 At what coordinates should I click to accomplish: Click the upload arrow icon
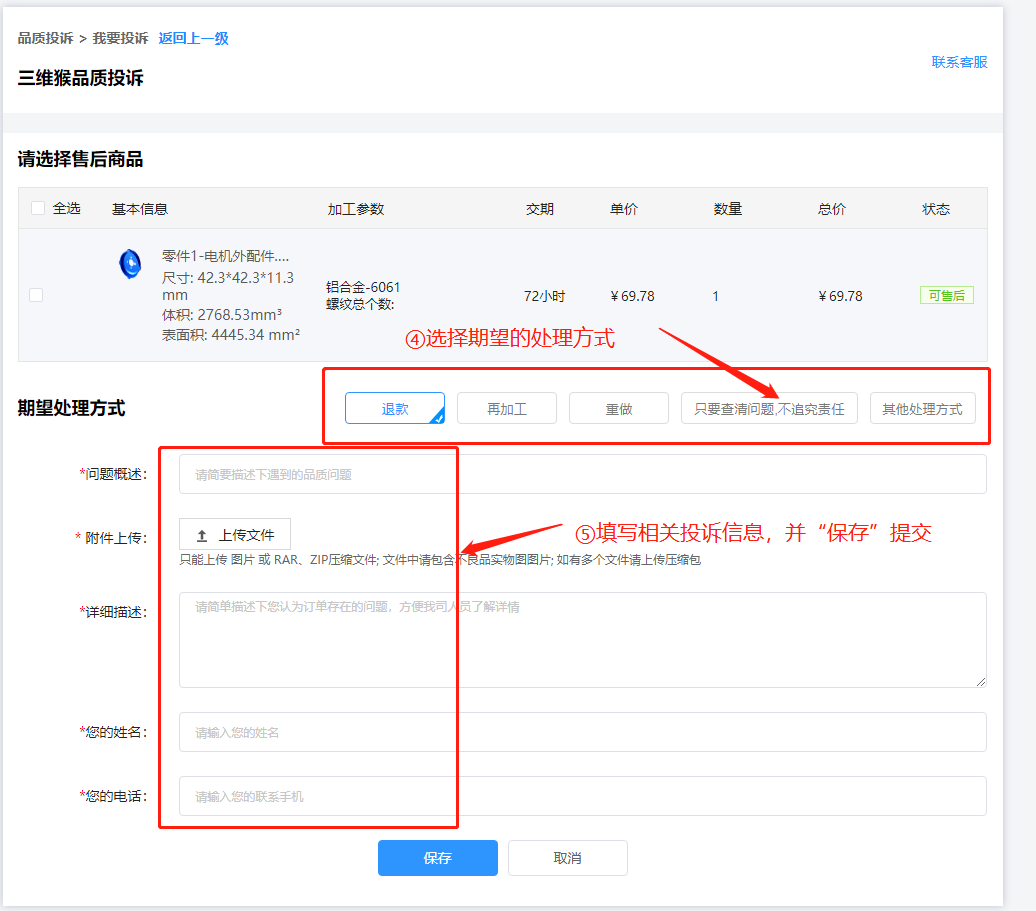pyautogui.click(x=202, y=536)
